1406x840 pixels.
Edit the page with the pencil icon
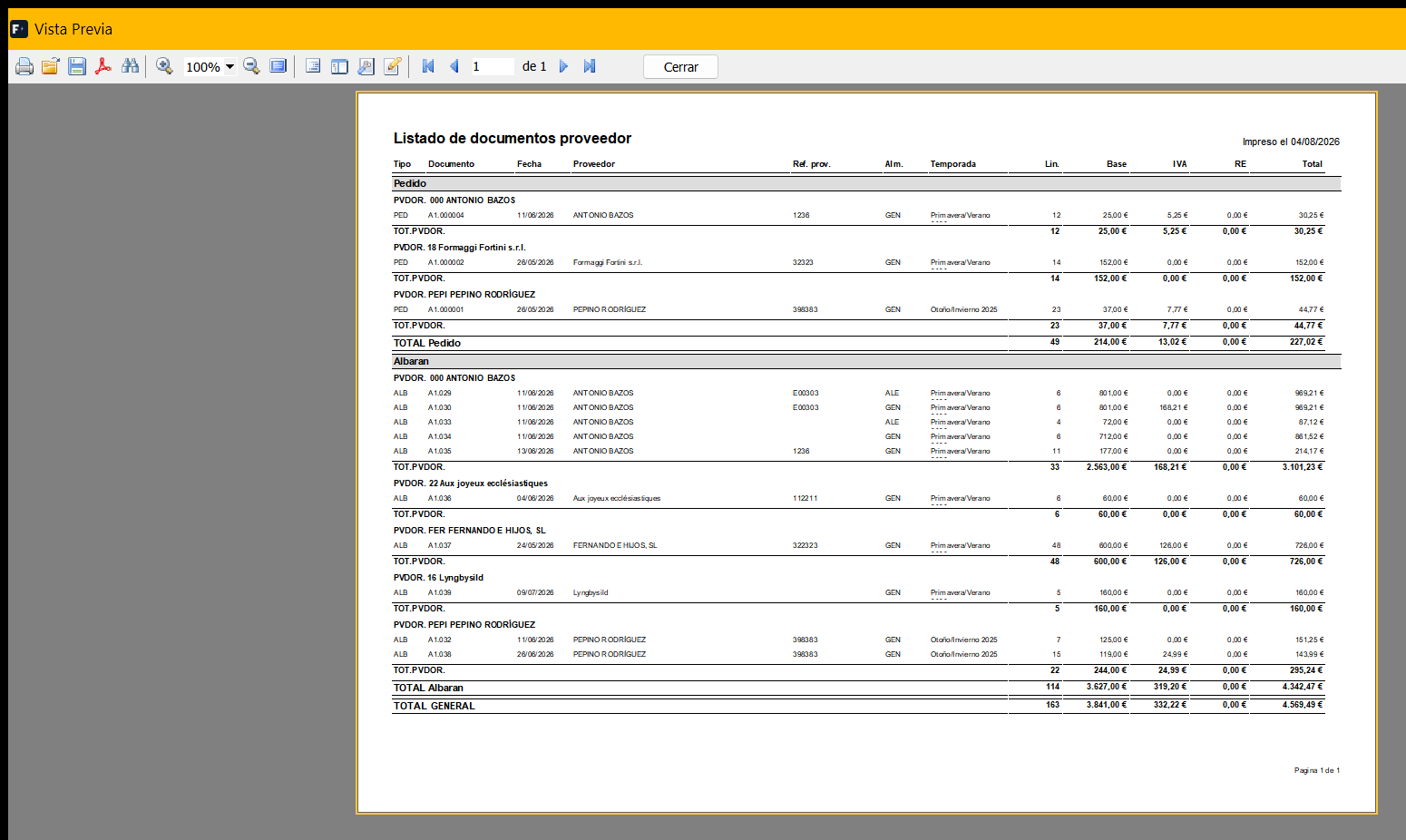392,66
